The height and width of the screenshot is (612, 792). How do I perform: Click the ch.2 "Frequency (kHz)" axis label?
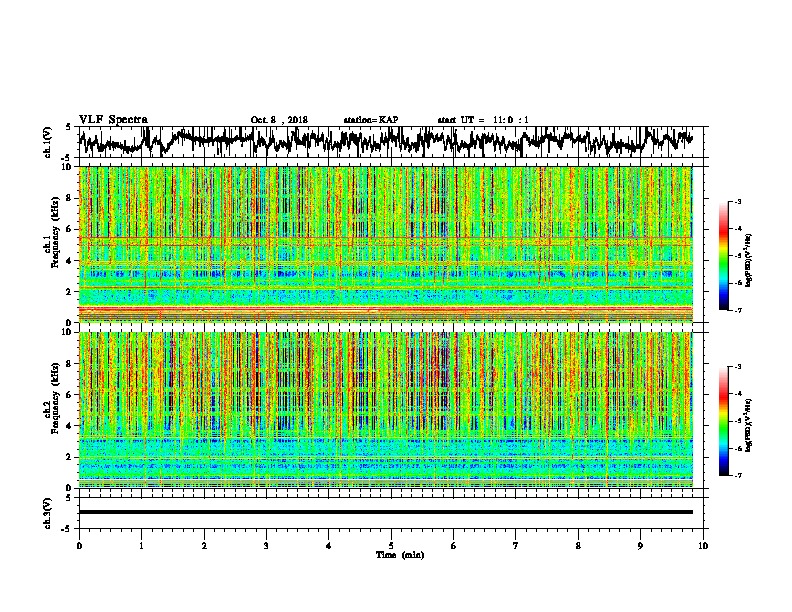click(55, 398)
